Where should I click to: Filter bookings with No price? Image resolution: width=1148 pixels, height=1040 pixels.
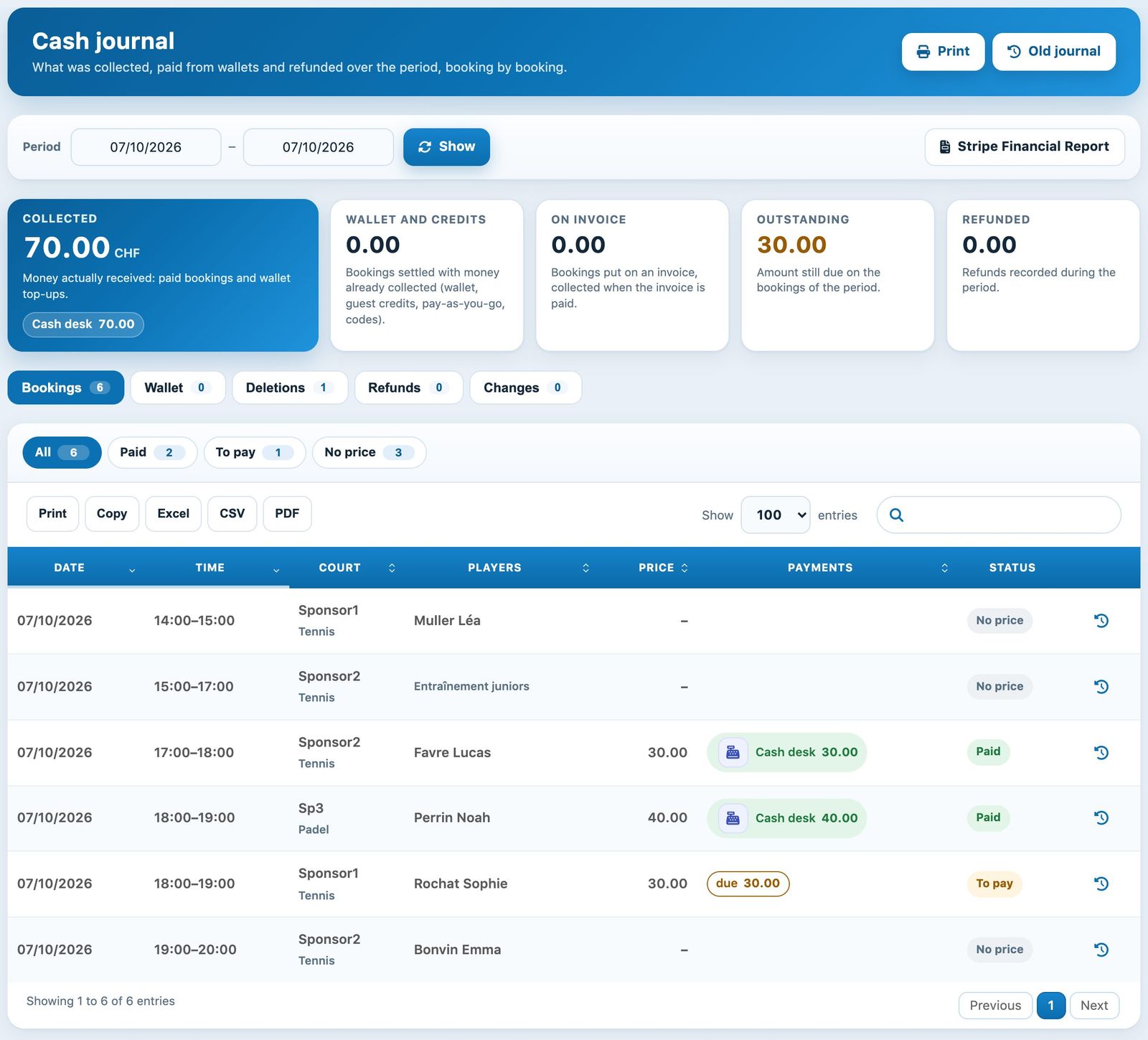pos(369,452)
